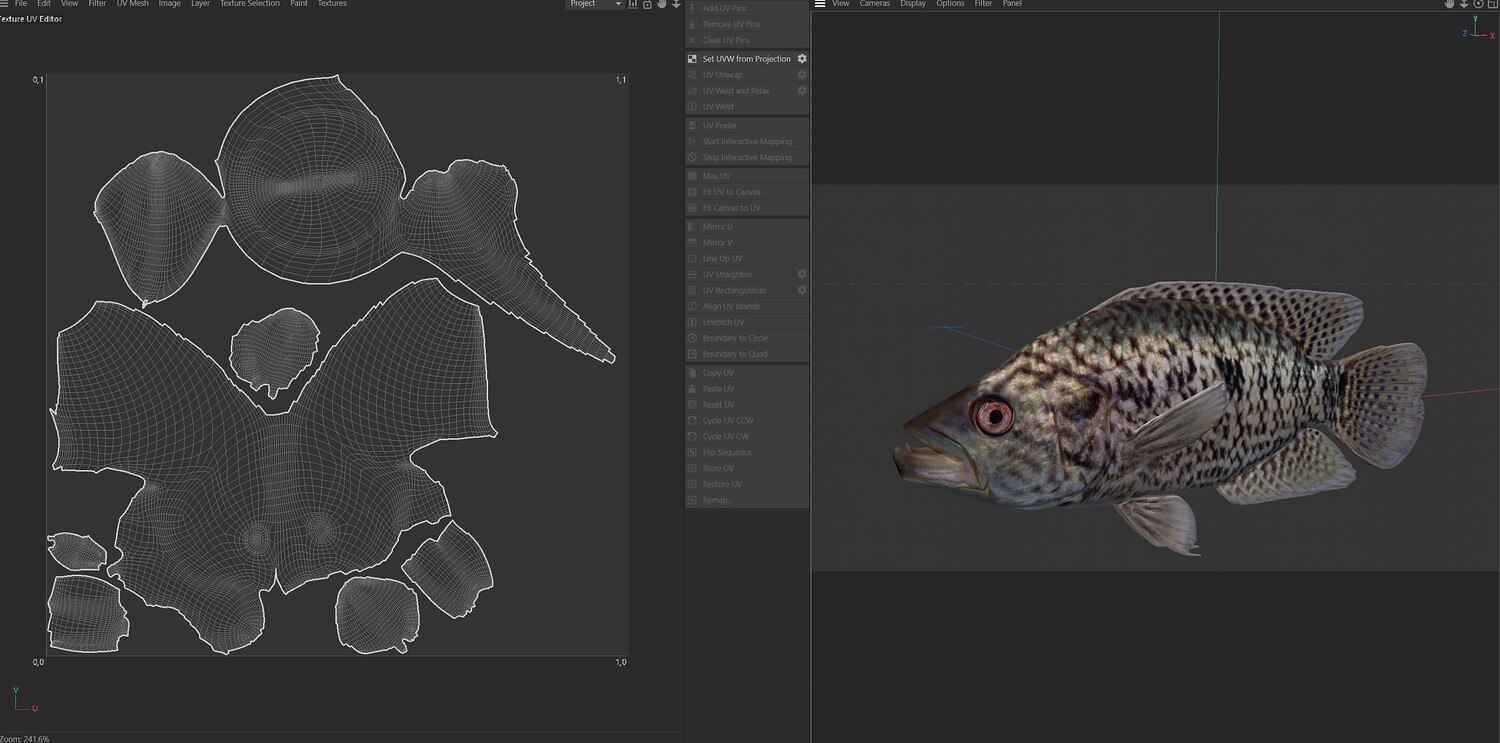Choose the Reset UV command

(x=746, y=405)
